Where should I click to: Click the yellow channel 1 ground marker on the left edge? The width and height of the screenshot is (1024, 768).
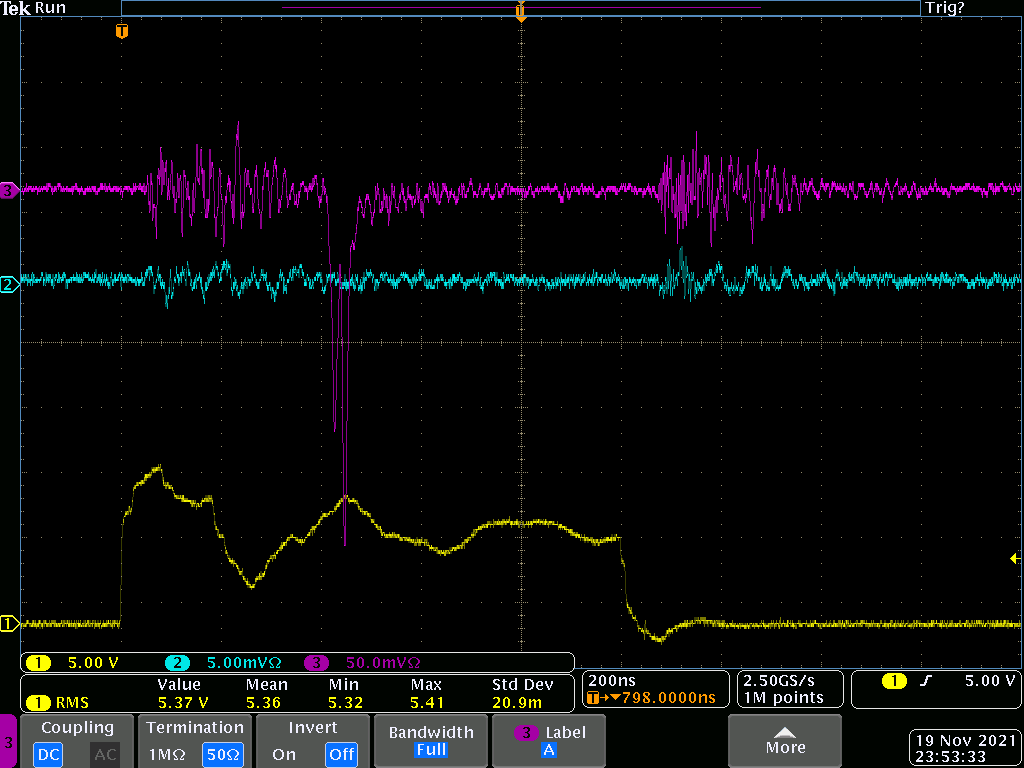(x=8, y=624)
